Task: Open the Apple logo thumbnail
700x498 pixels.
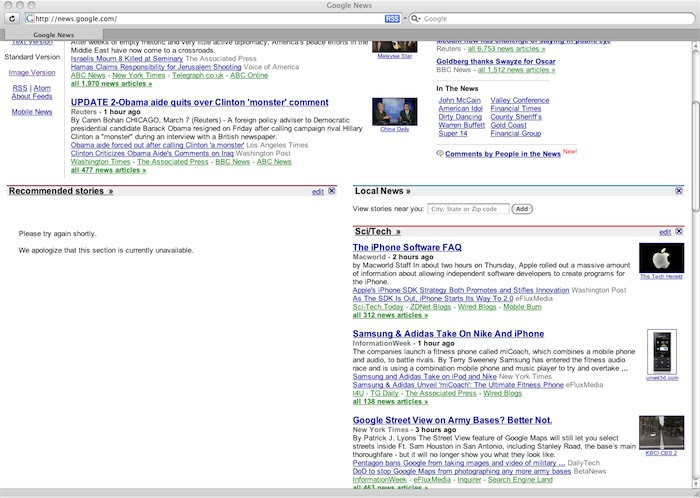Action: click(x=661, y=258)
